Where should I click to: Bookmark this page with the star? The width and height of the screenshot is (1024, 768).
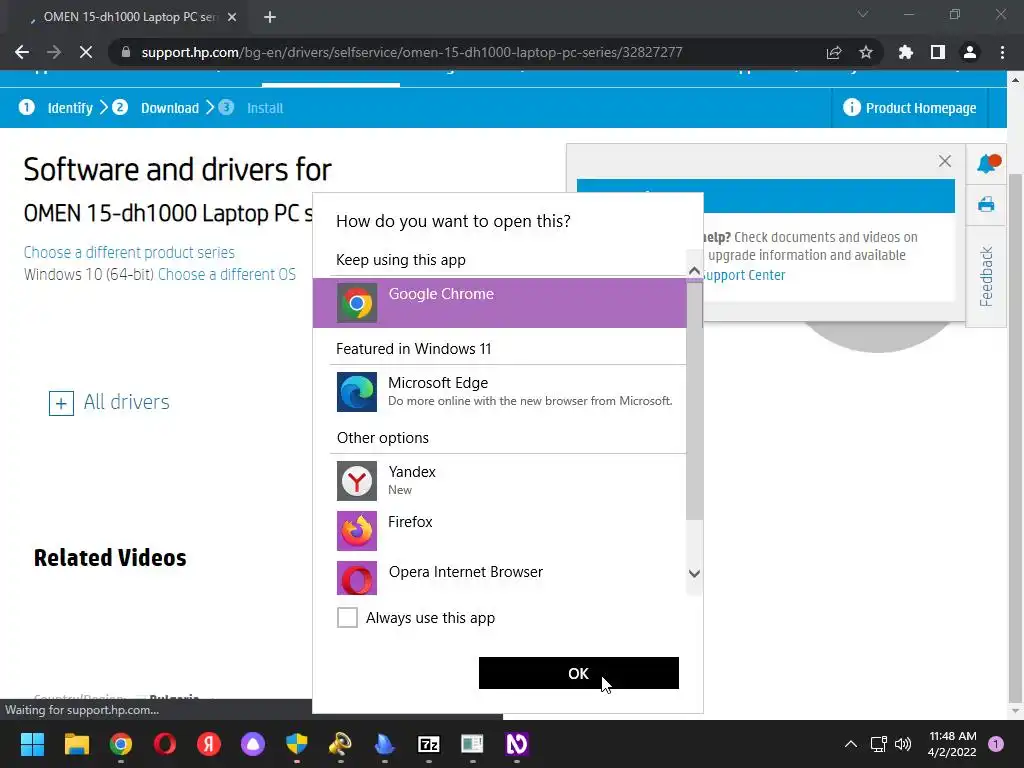(866, 52)
